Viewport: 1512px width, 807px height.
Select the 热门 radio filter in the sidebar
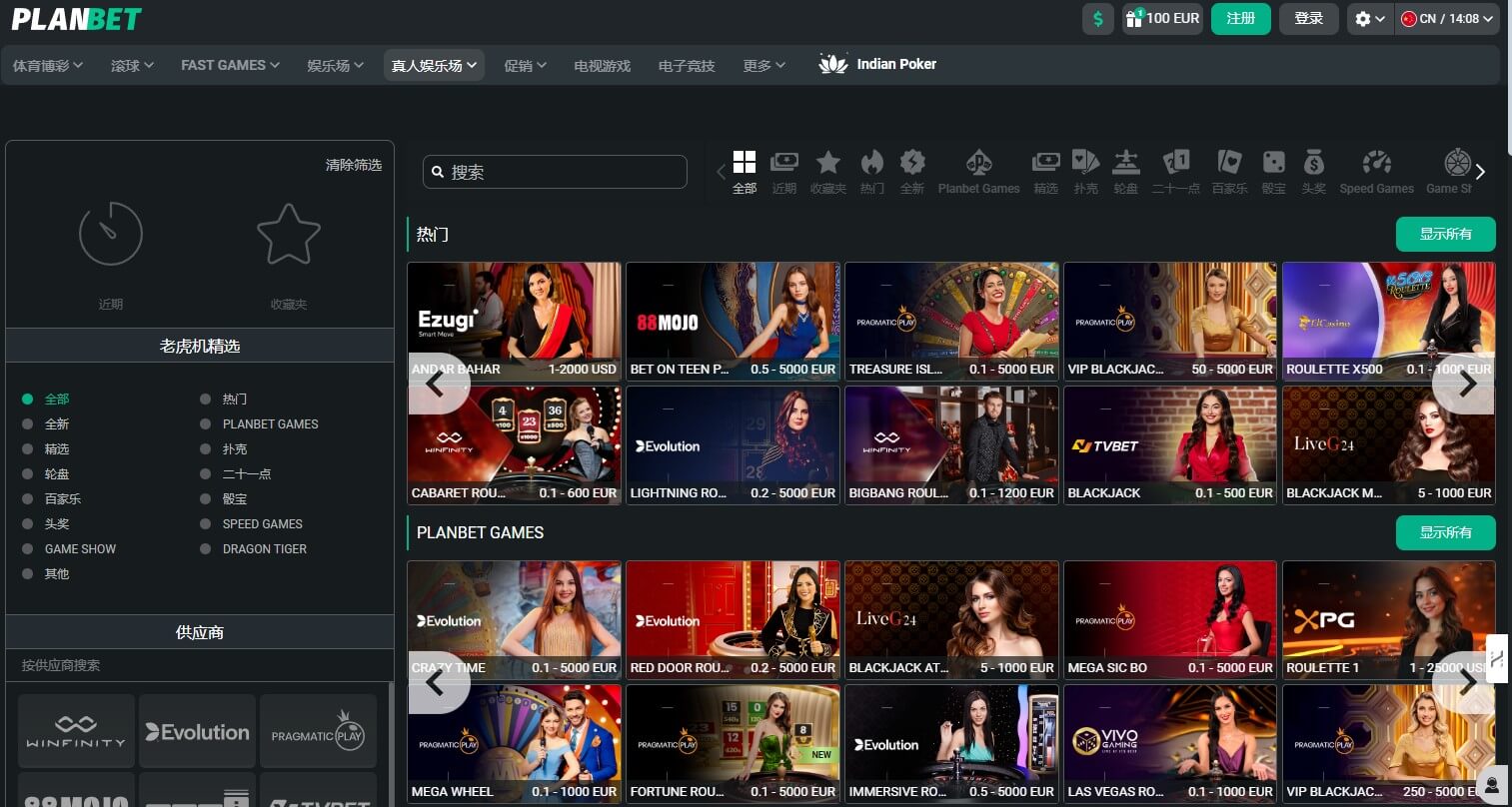(x=205, y=399)
